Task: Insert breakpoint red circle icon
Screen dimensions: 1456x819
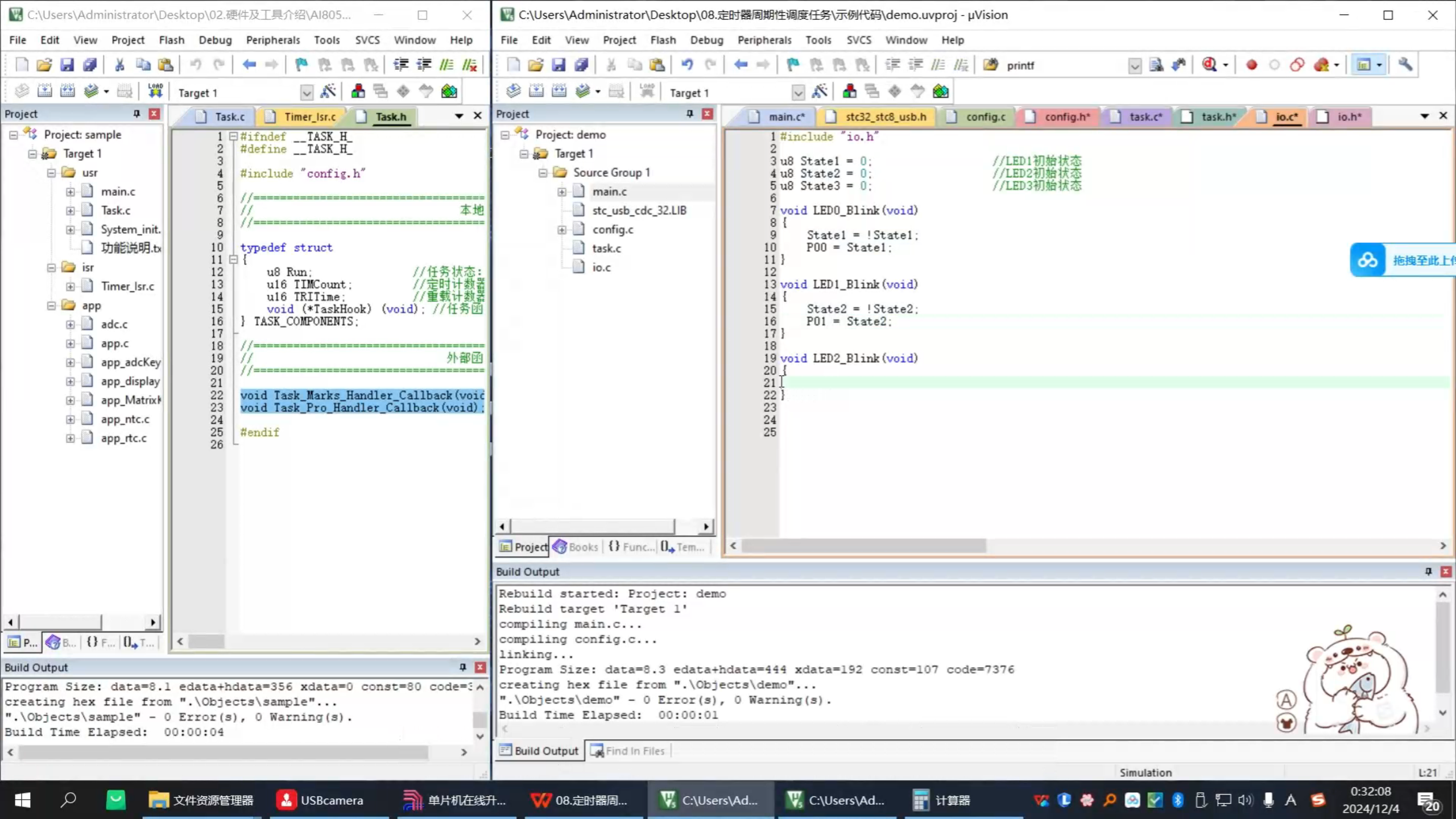Action: tap(1251, 65)
